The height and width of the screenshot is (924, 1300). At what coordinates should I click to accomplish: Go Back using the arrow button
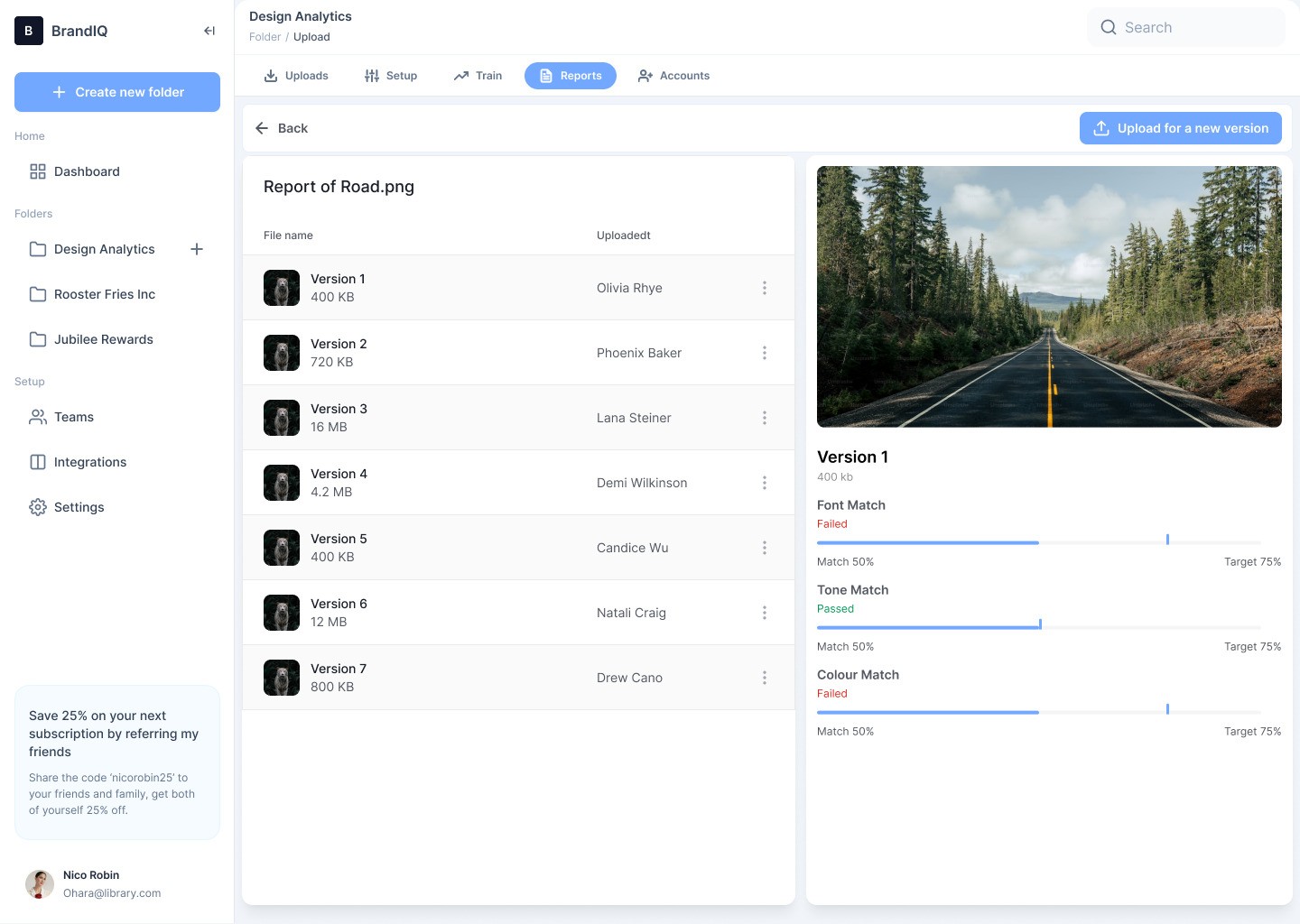282,128
